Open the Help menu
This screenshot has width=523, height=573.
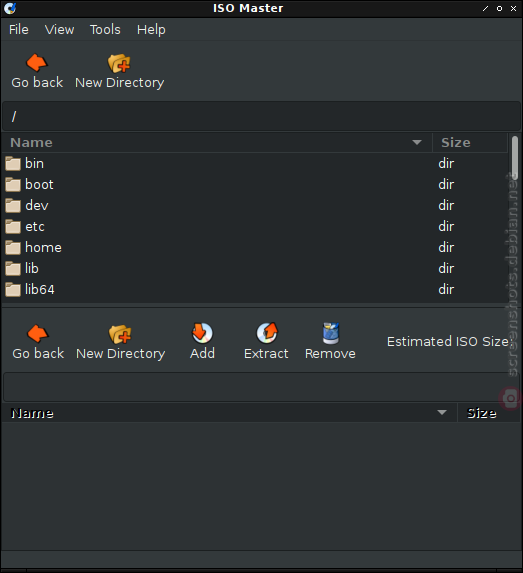click(x=151, y=30)
